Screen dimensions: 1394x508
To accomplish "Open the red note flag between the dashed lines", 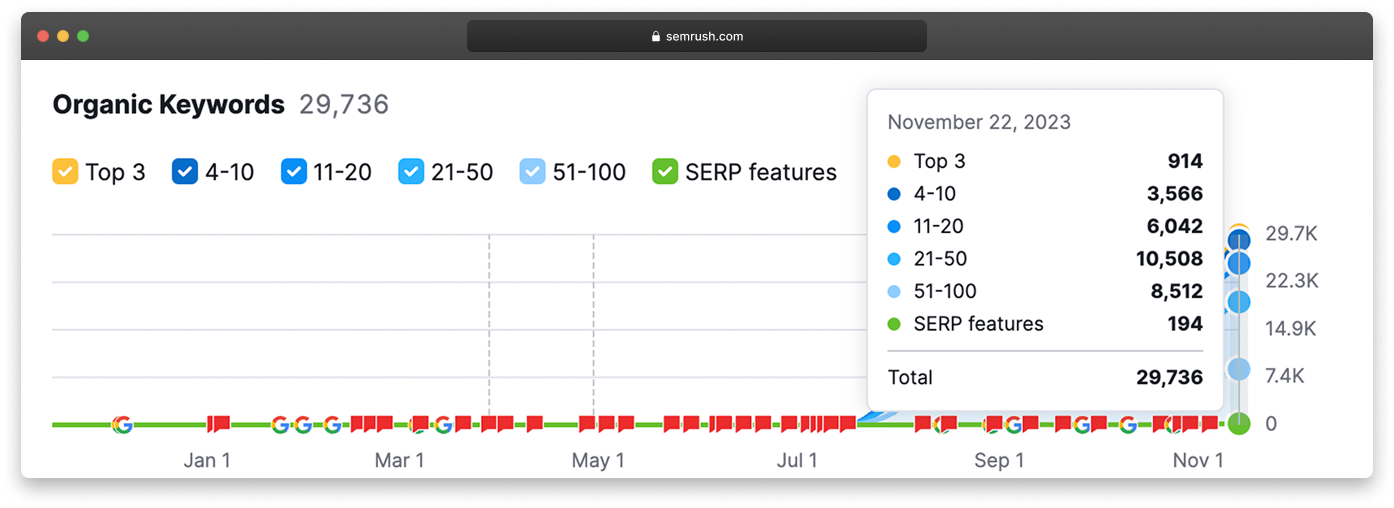I will click(534, 423).
